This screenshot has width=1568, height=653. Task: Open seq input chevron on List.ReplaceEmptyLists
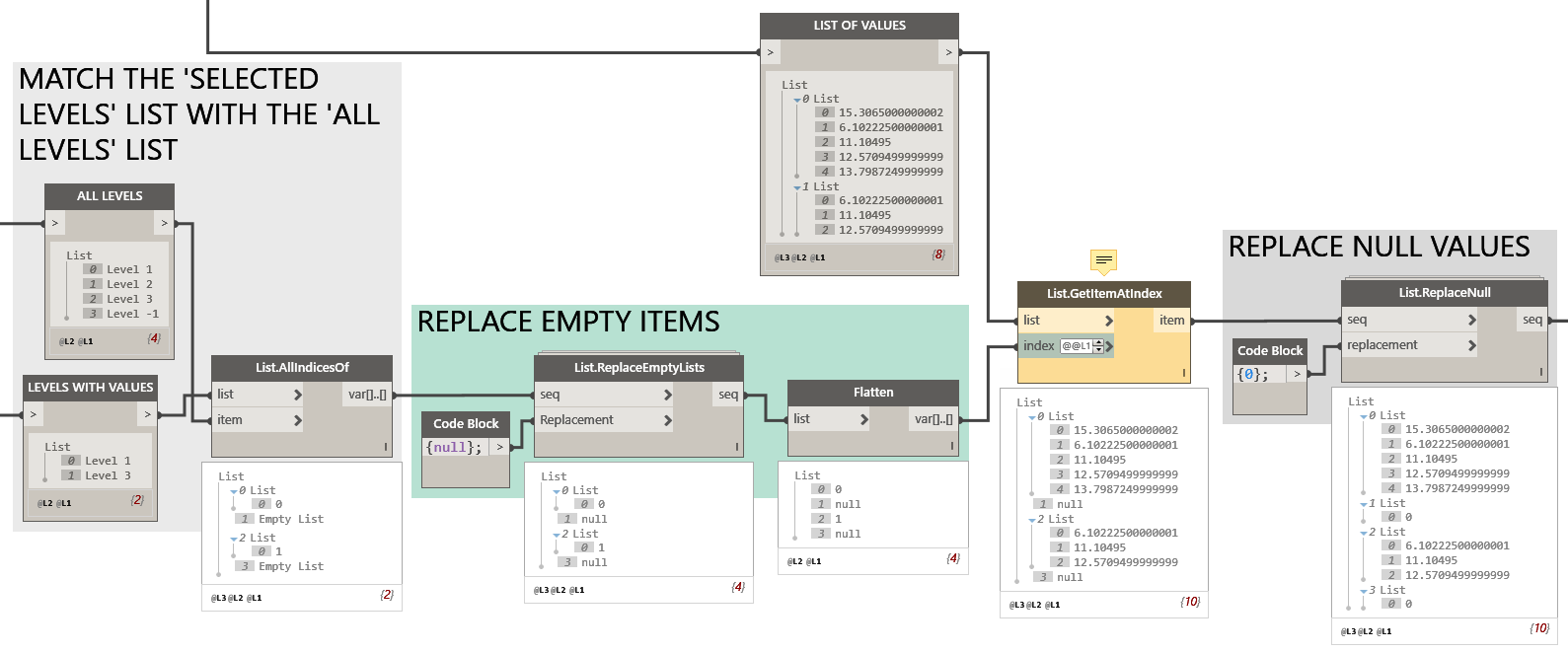click(667, 395)
